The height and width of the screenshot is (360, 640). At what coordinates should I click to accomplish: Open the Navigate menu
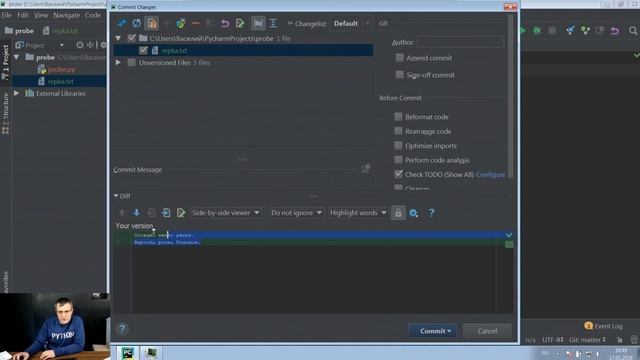[67, 15]
